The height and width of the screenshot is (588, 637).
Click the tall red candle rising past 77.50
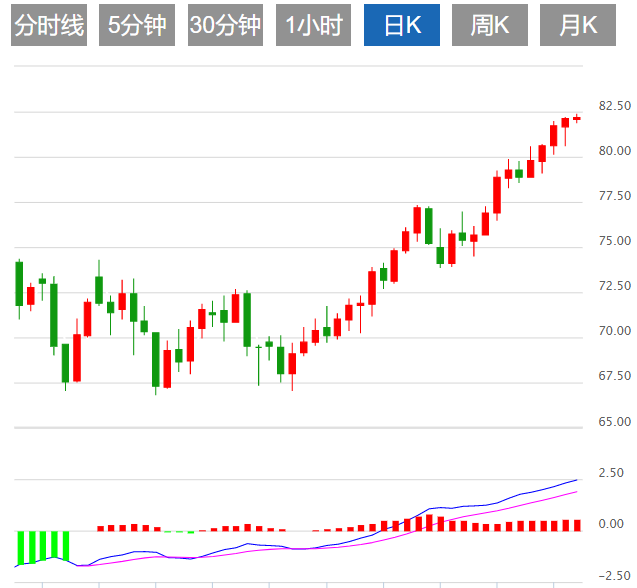pos(497,196)
